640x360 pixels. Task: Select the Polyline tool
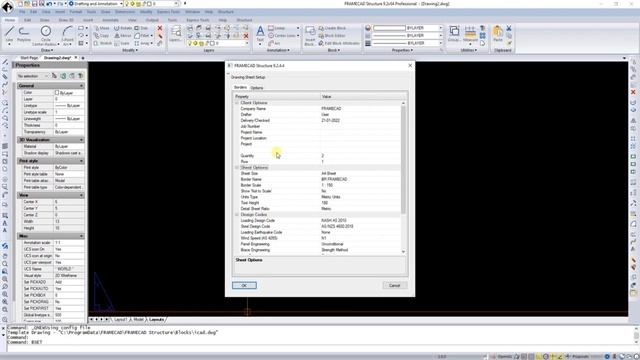pyautogui.click(x=24, y=33)
